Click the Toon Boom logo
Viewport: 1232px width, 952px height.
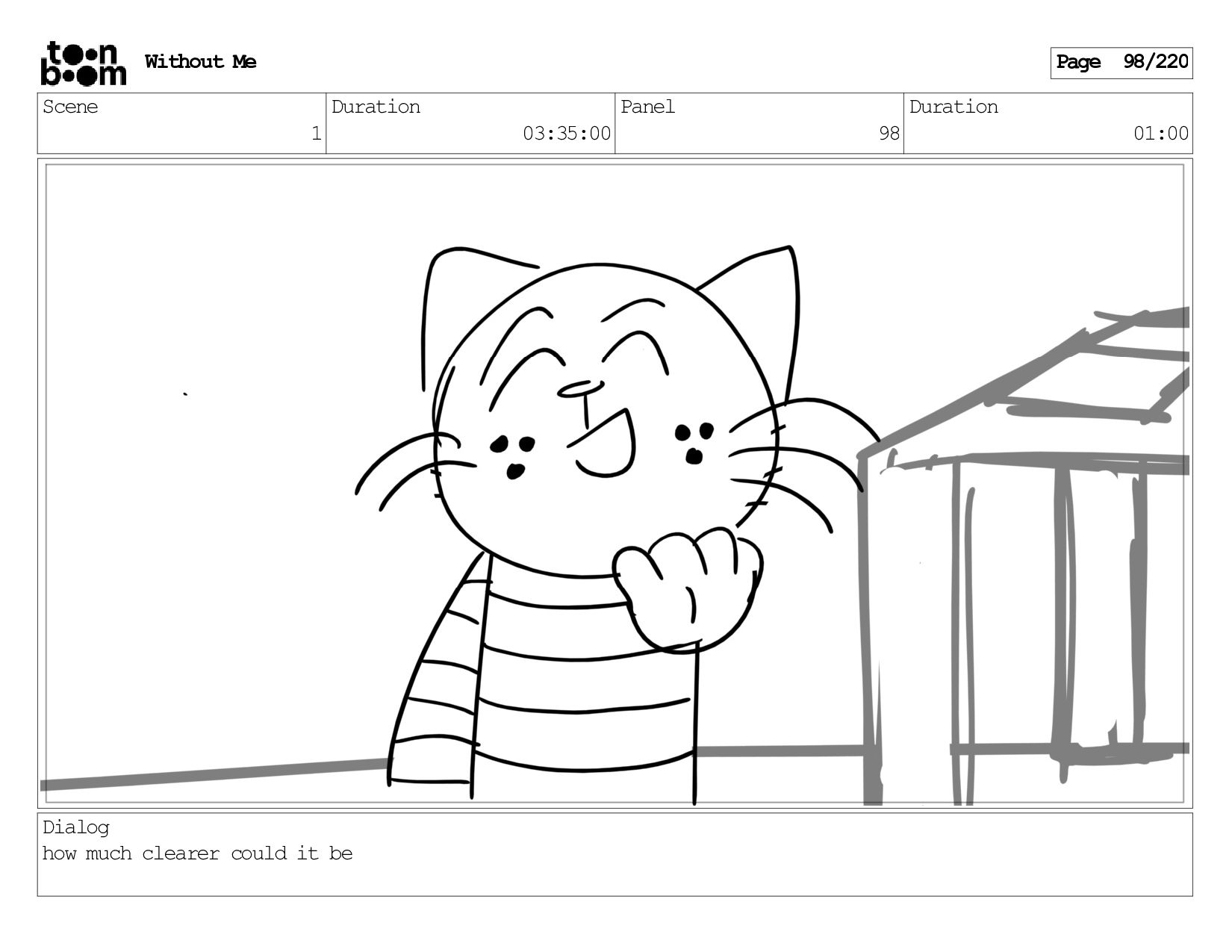pos(83,63)
